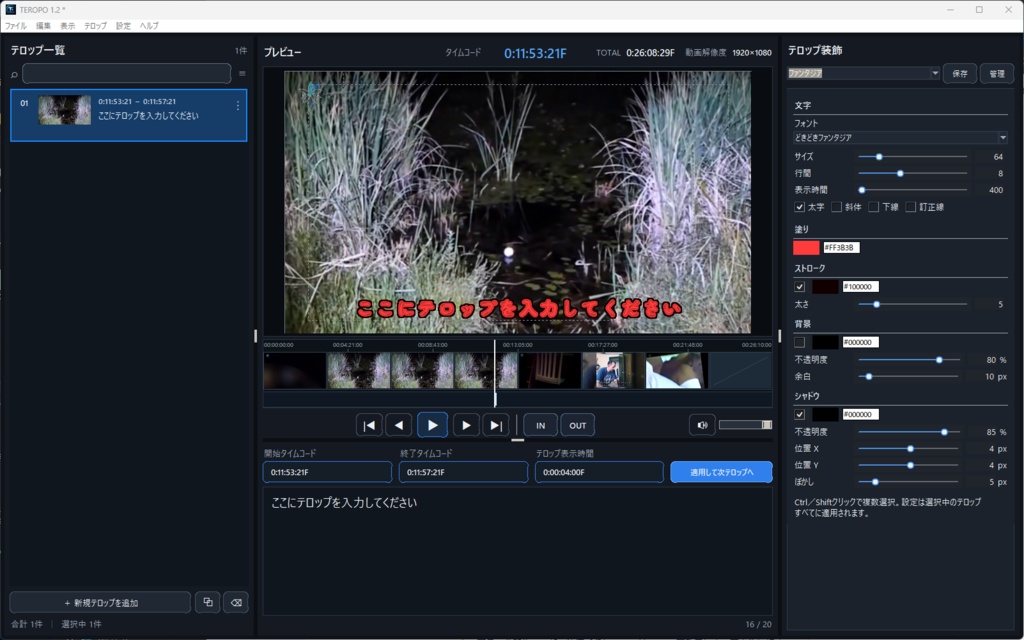Click the background 不透明度 slider handle at 80%
This screenshot has width=1024, height=640.
point(939,360)
